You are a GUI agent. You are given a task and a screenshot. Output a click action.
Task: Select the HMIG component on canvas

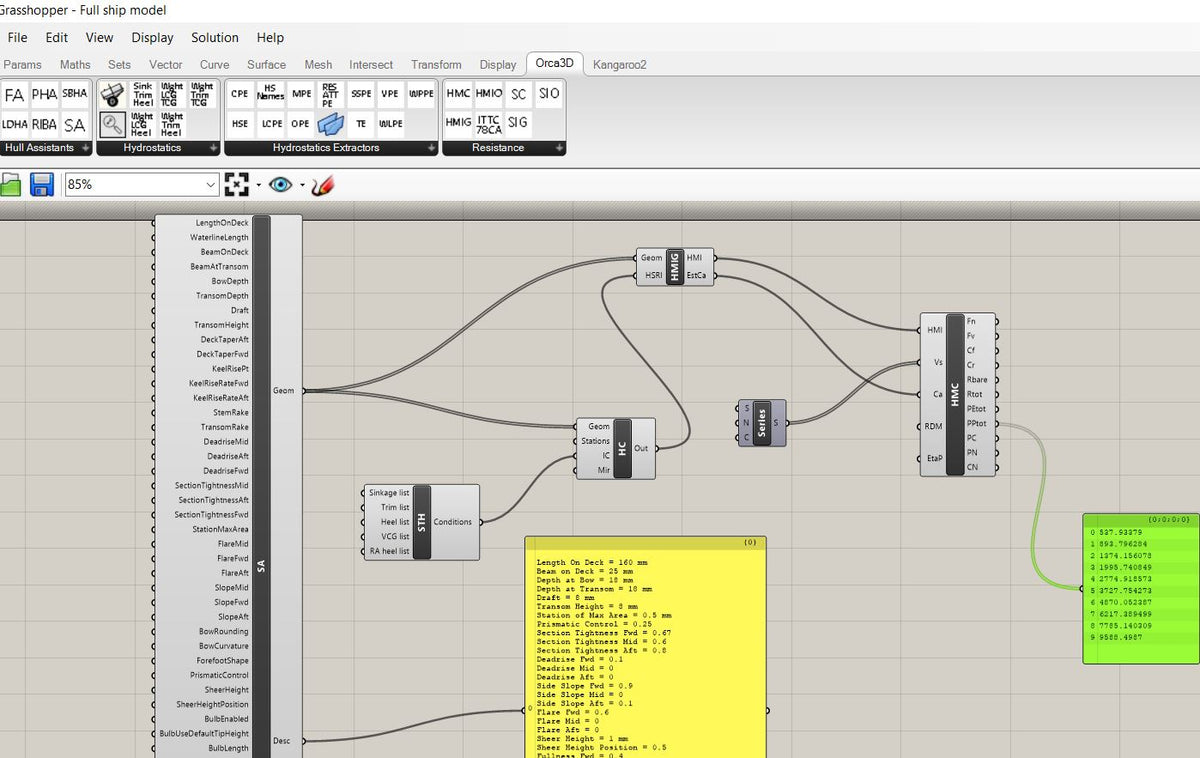(674, 266)
